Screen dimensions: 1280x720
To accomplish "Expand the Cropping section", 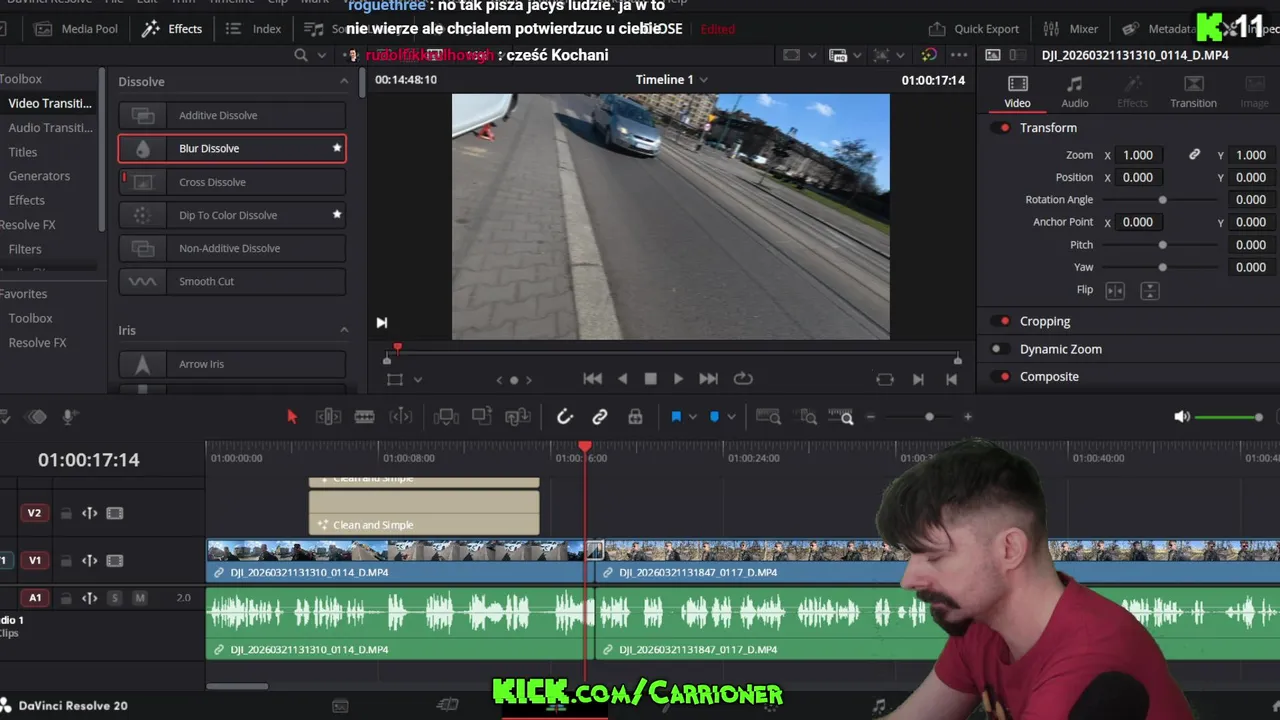I will click(x=1045, y=321).
